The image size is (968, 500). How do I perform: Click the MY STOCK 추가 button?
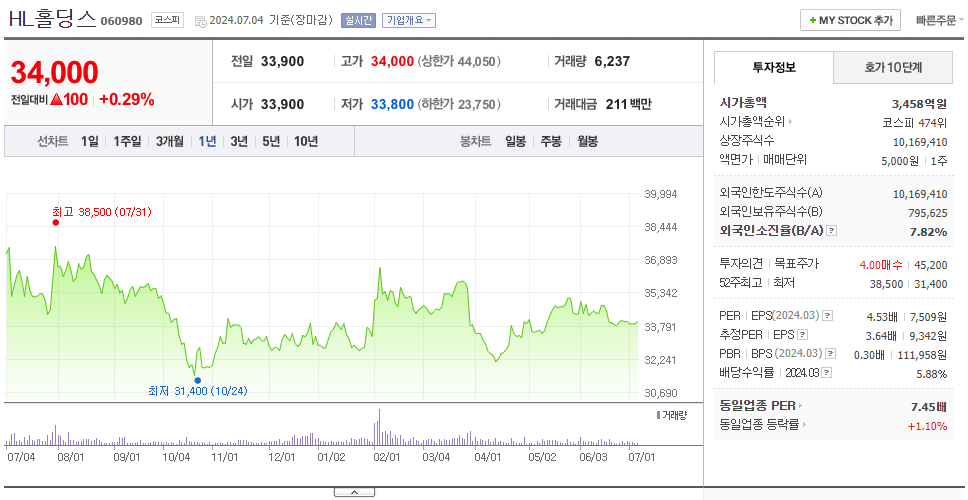click(851, 20)
